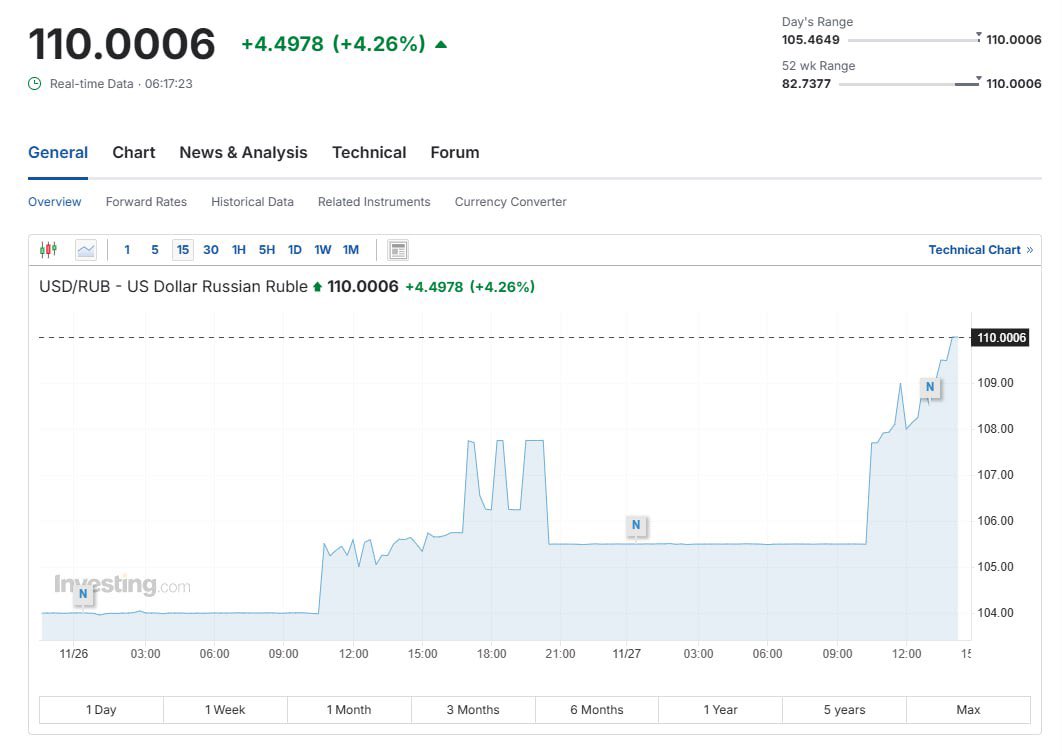
Task: Open Currency Converter sub-tab
Action: (511, 202)
